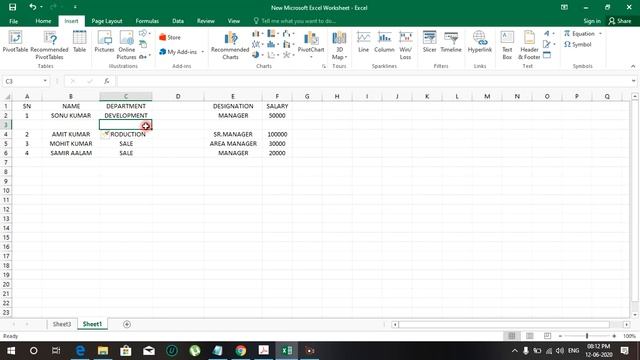
Task: Insert a Timeline filter
Action: (451, 42)
